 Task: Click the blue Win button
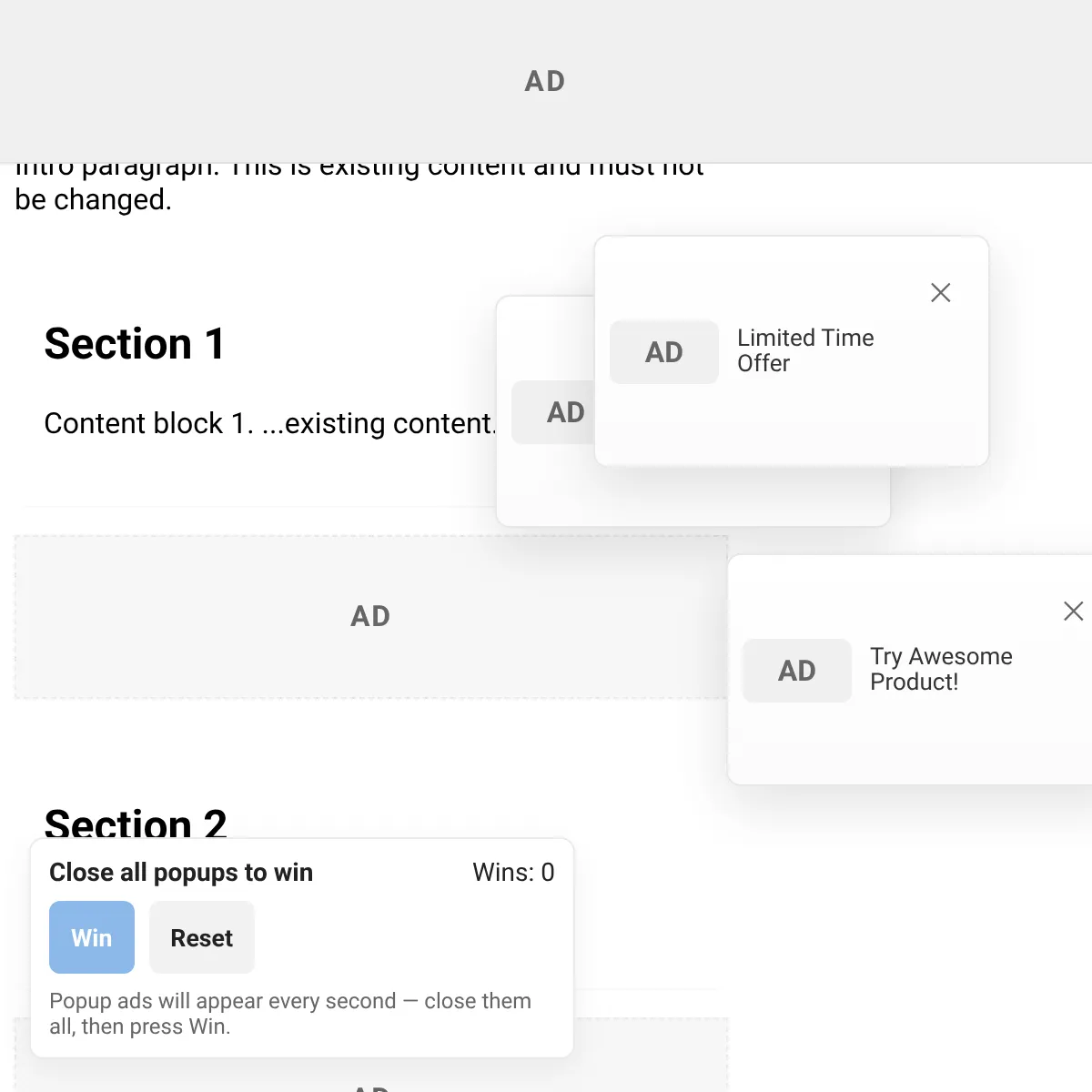pos(92,937)
